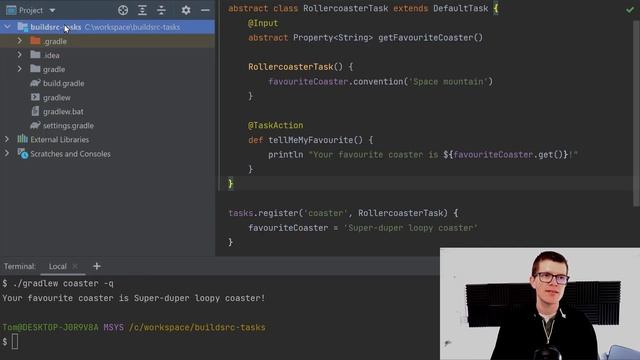Image resolution: width=640 pixels, height=360 pixels.
Task: Add a new terminal session tab
Action: pyautogui.click(x=96, y=266)
